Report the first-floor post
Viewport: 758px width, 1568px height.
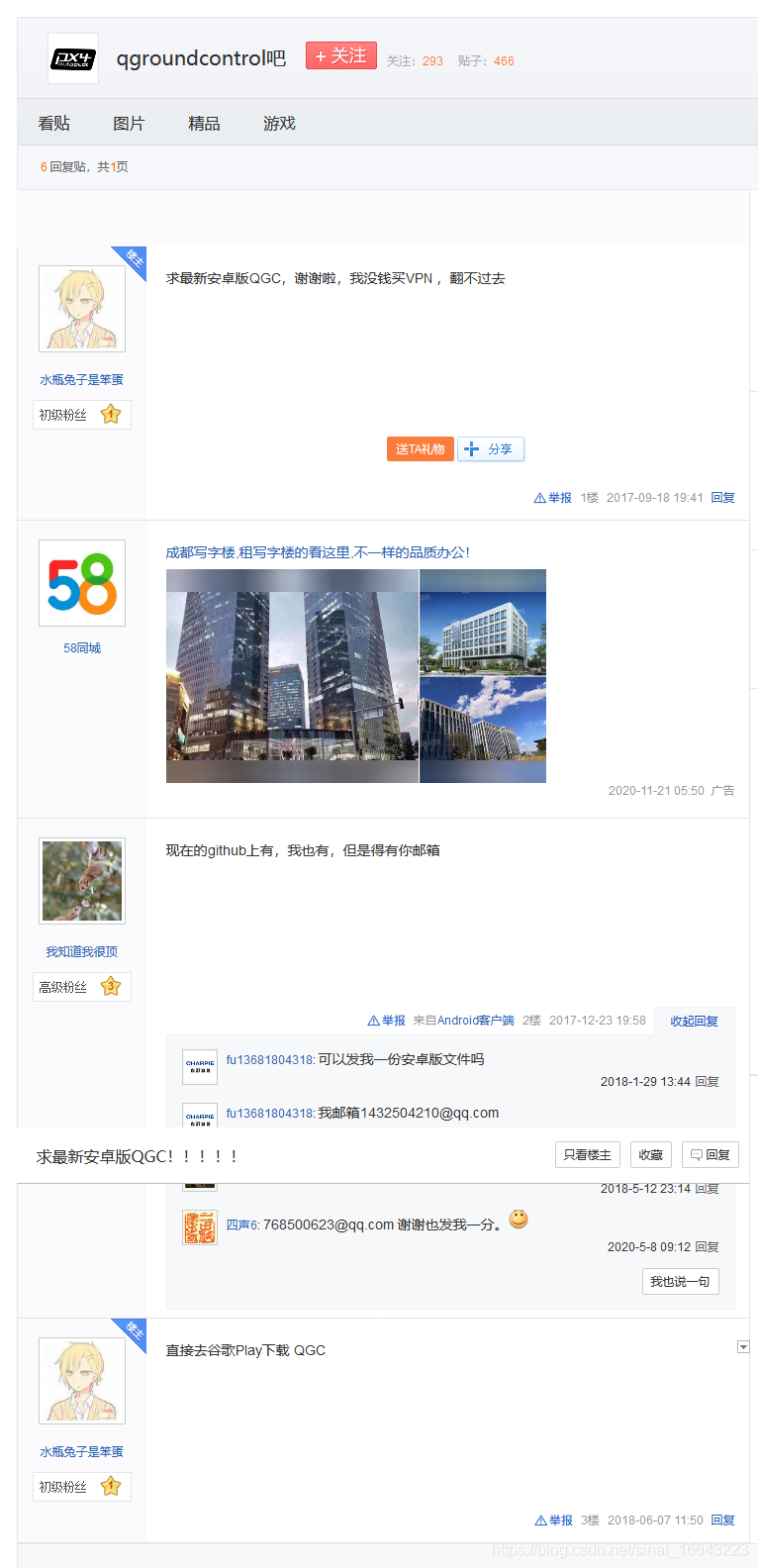(553, 498)
